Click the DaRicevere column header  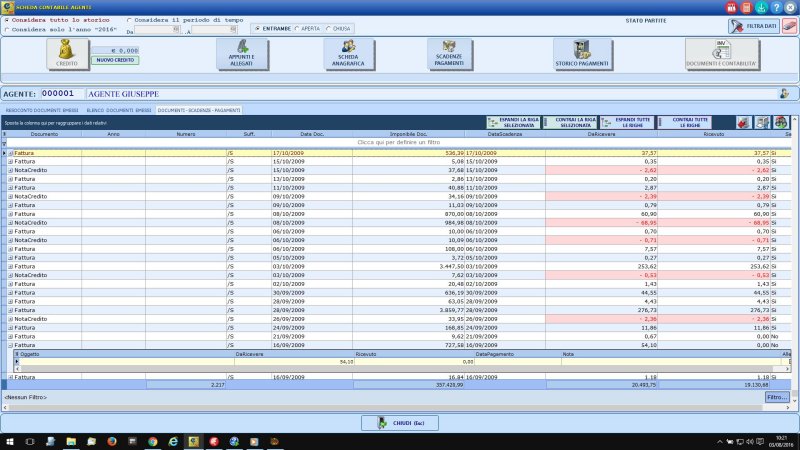[601, 134]
